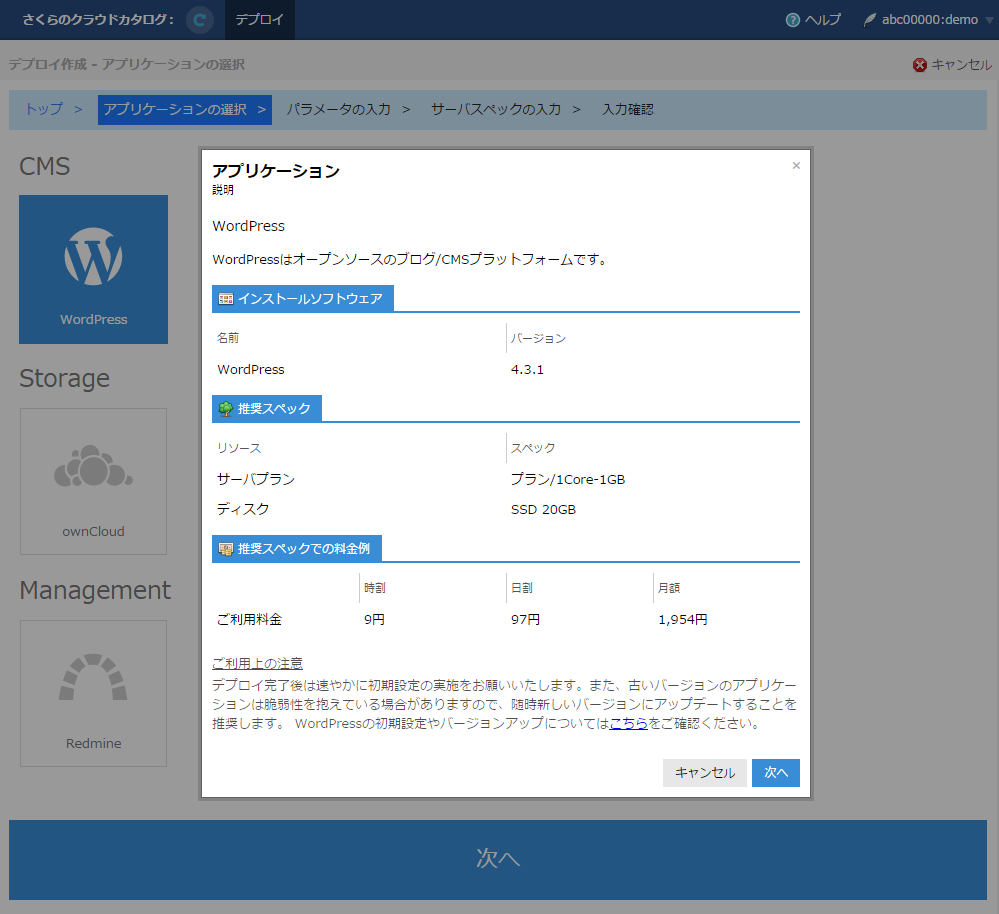Click the さくらのクラウドカタログ title text

pos(98,20)
